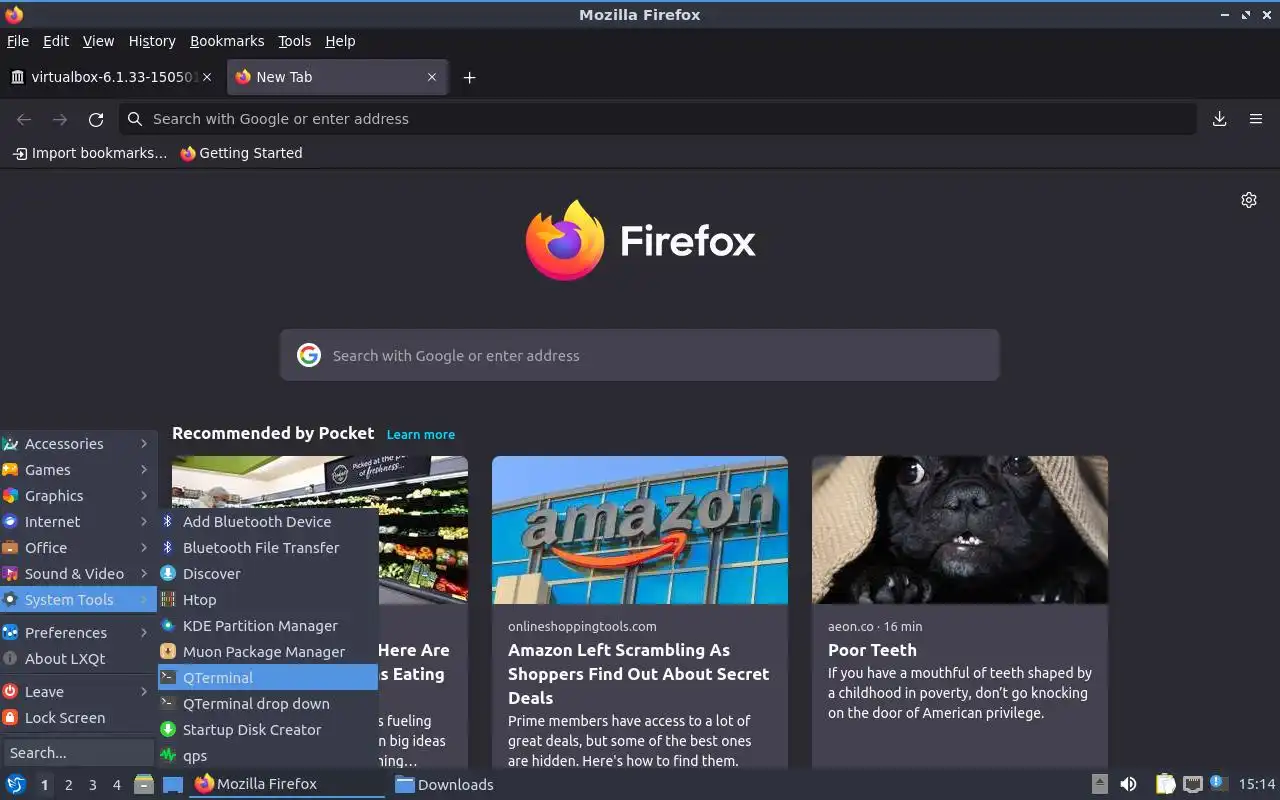Open the History menu
The image size is (1280, 800).
click(x=152, y=41)
